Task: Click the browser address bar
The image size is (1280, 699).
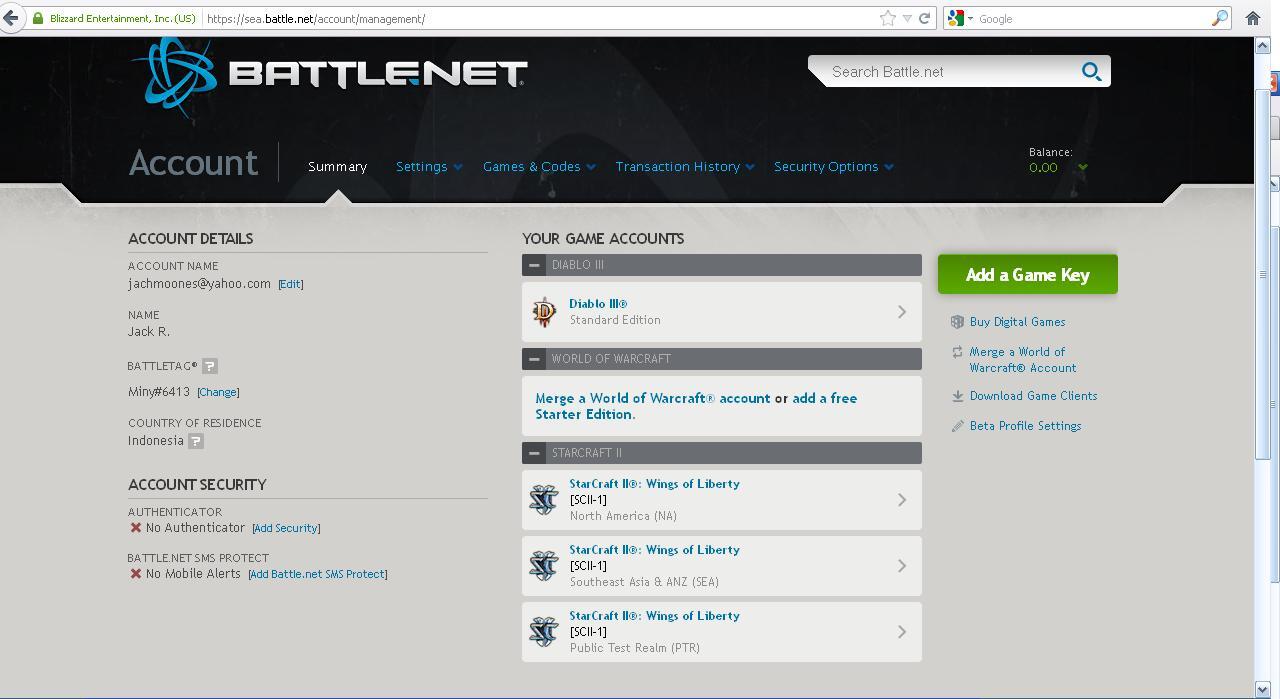Action: click(540, 18)
